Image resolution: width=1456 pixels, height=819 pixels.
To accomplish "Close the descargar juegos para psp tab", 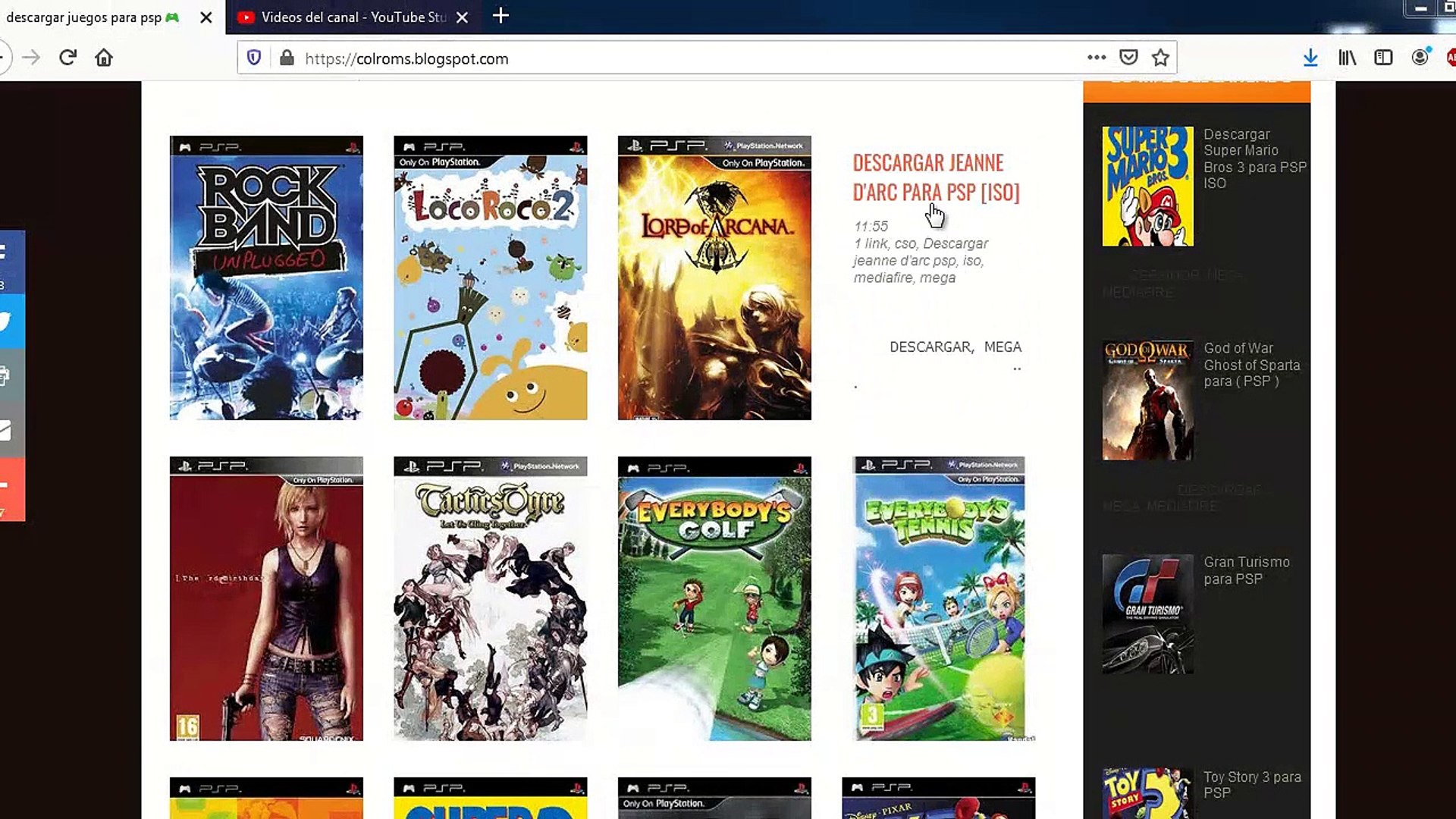I will tap(206, 17).
